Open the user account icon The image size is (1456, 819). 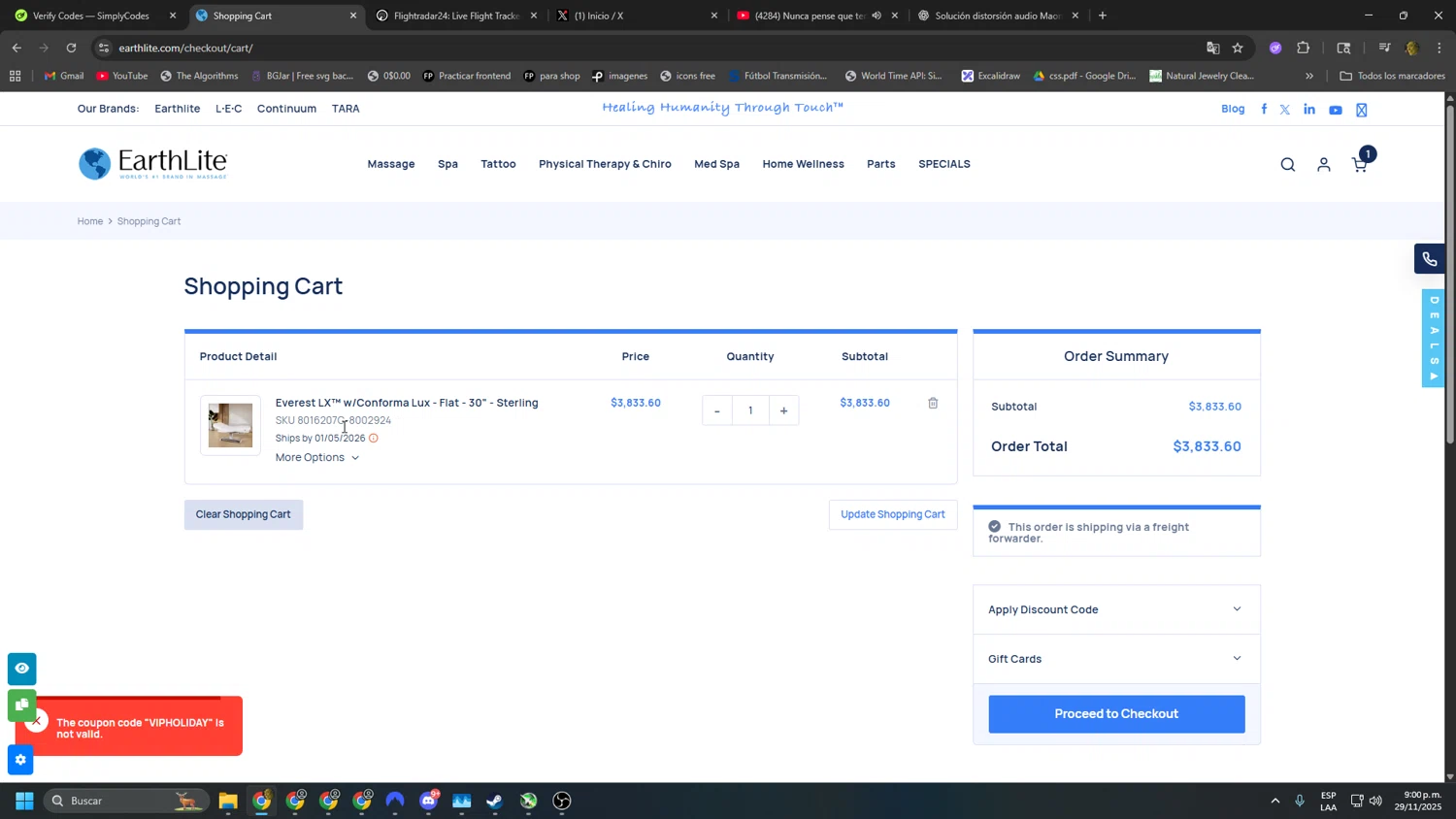tap(1324, 165)
